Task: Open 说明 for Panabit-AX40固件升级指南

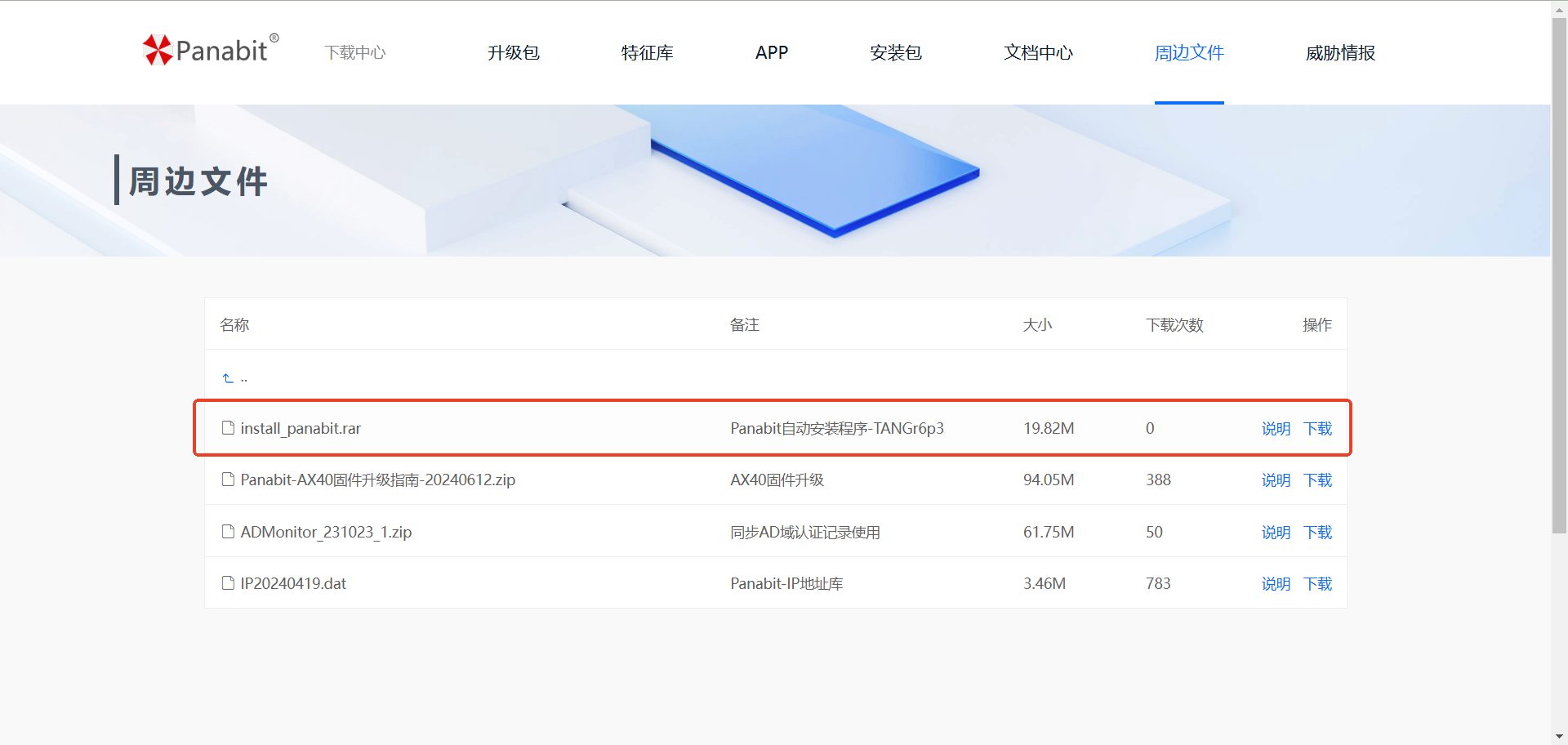Action: [x=1275, y=480]
